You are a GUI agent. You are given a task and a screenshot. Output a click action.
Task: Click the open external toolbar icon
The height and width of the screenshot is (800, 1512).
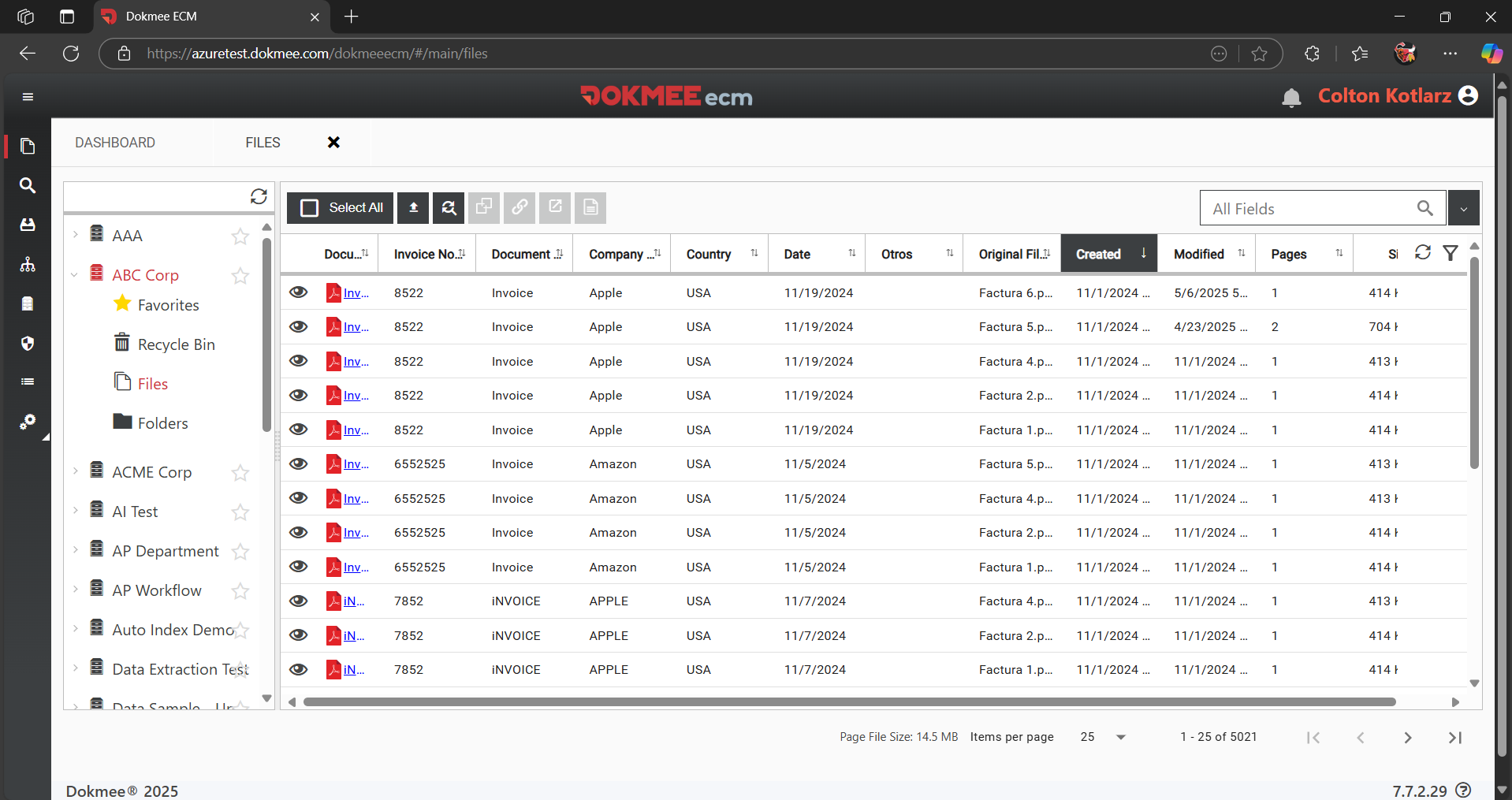[x=555, y=208]
